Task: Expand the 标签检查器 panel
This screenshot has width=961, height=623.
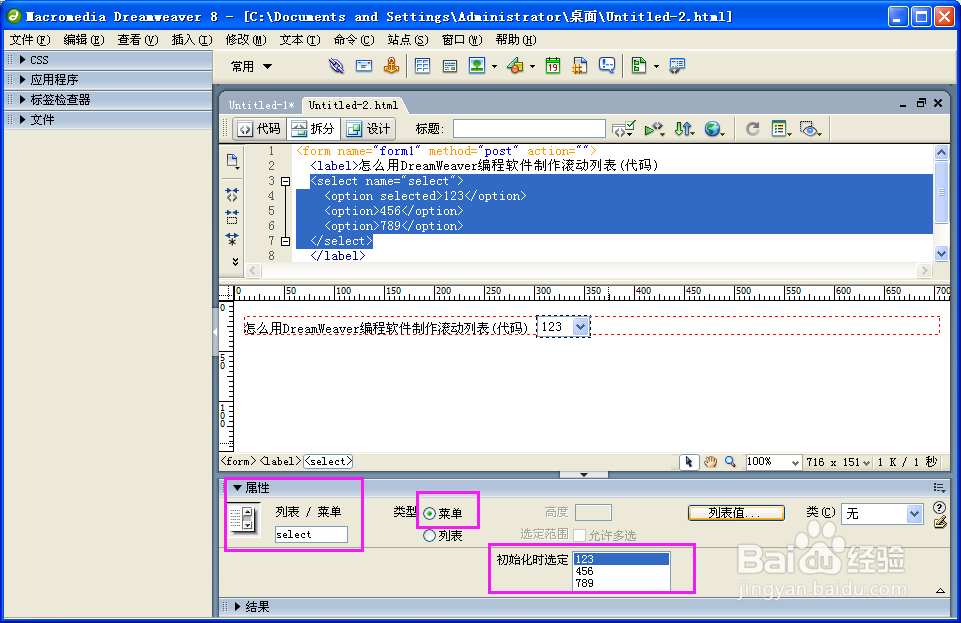Action: 23,99
